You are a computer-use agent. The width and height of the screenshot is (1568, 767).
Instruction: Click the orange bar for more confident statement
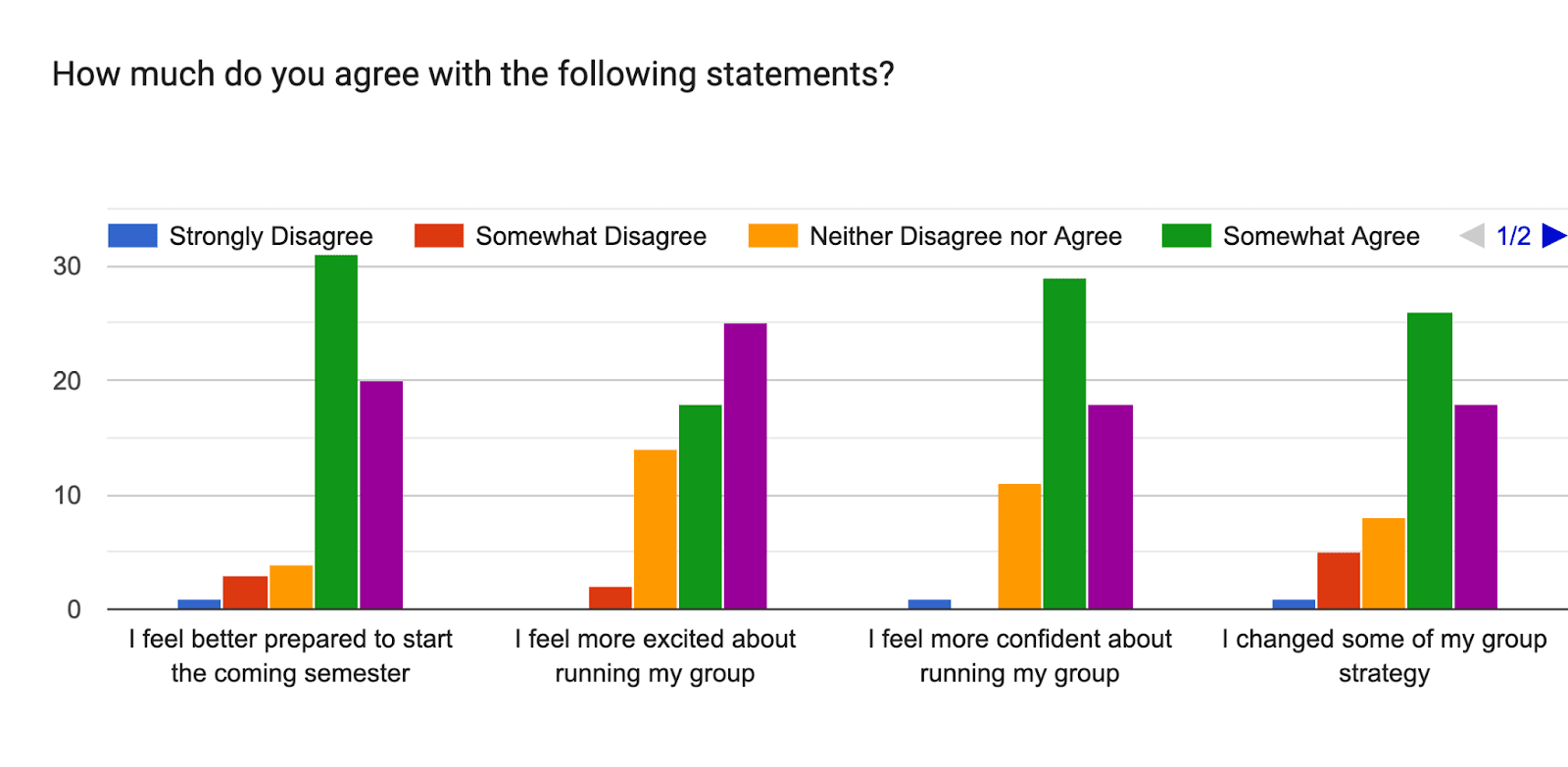click(x=1019, y=547)
